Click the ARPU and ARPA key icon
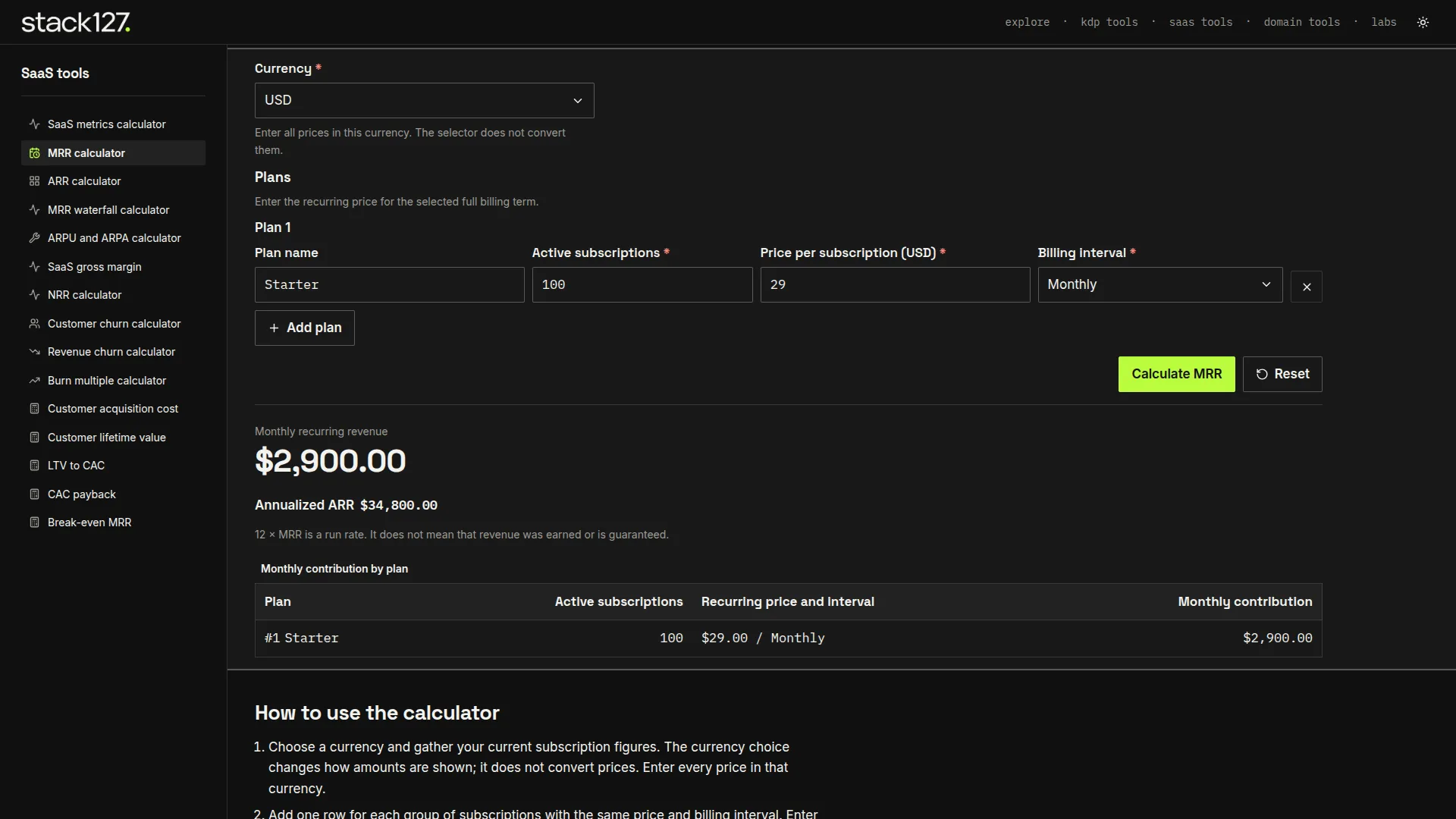1456x819 pixels. (34, 238)
